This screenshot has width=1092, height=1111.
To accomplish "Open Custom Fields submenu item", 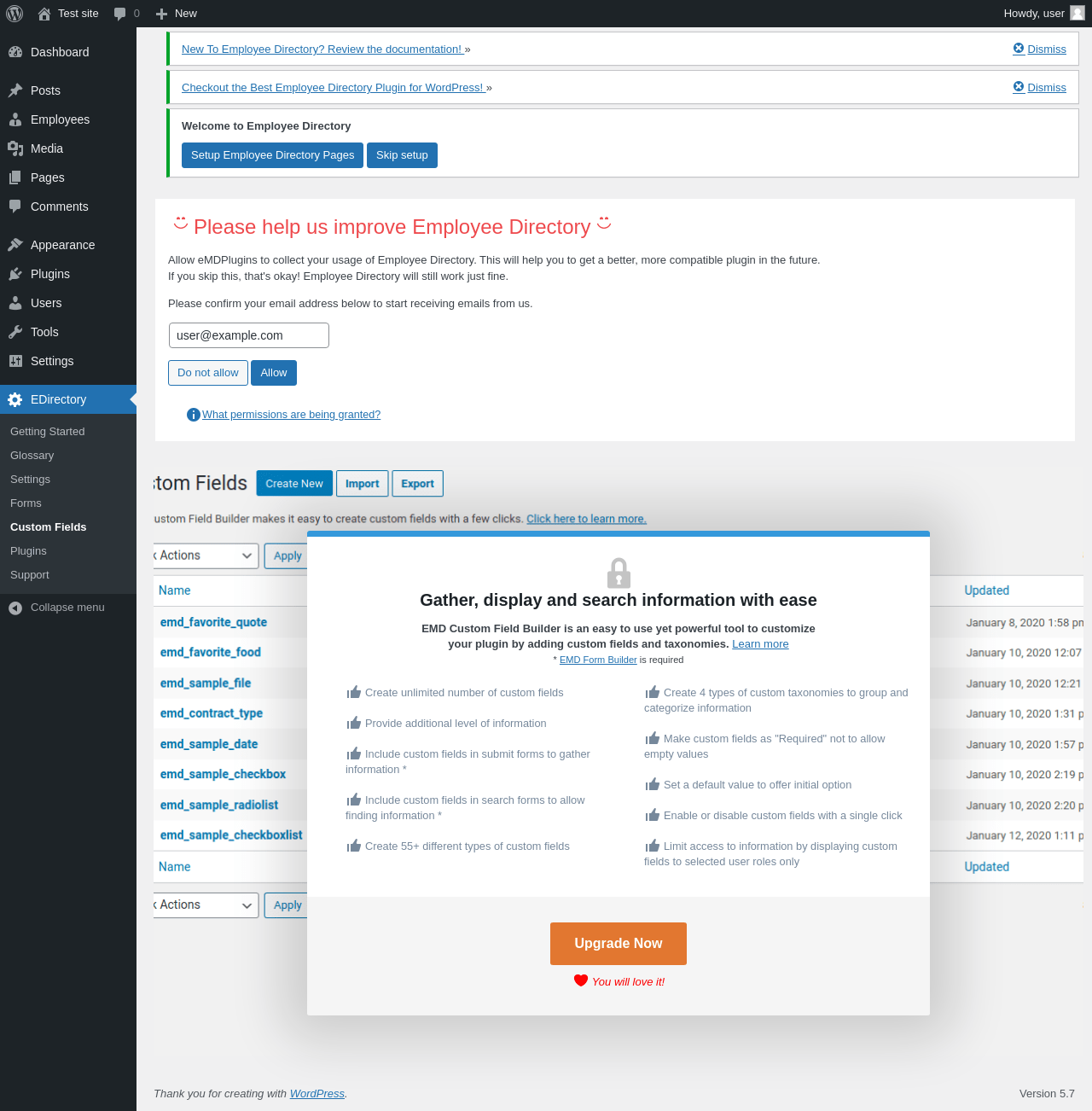I will (49, 527).
